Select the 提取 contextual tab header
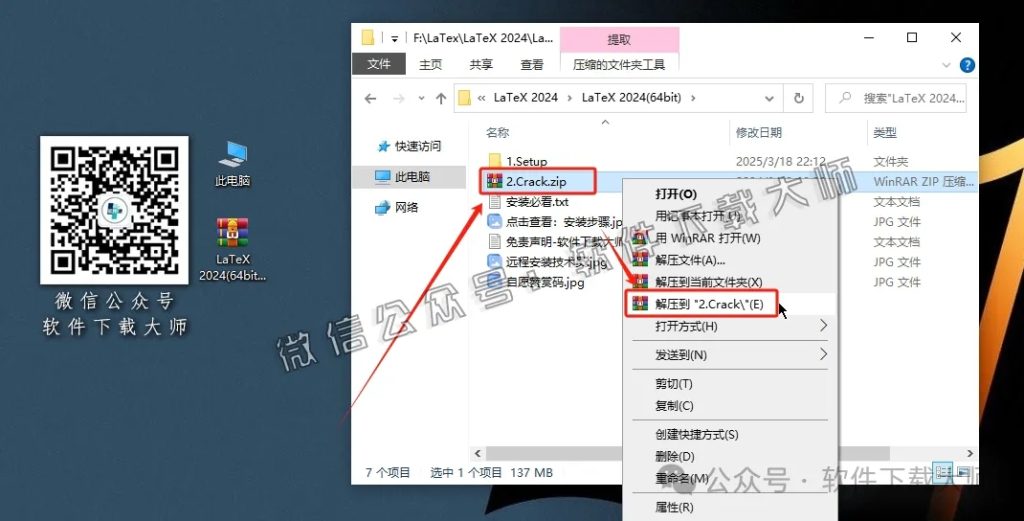The width and height of the screenshot is (1024, 521). click(619, 39)
